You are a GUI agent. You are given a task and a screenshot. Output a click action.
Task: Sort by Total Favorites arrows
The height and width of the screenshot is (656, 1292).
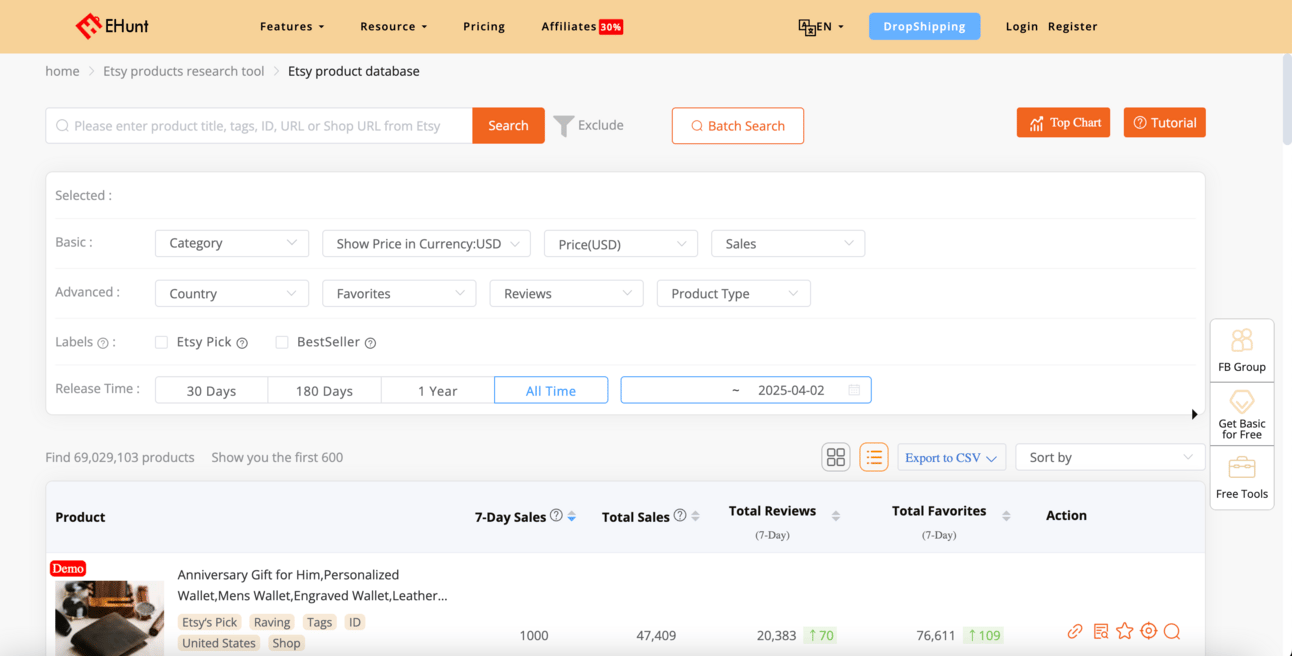pyautogui.click(x=1006, y=516)
